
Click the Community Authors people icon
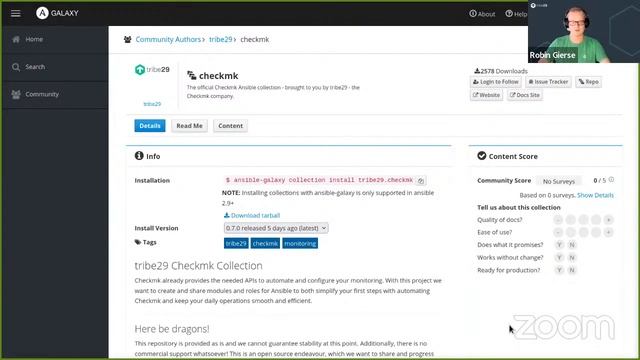click(x=128, y=40)
